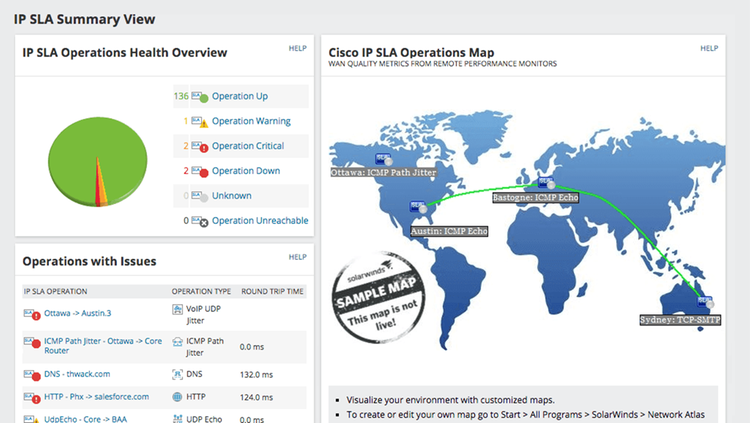Image resolution: width=750 pixels, height=423 pixels.
Task: Click the Ottawa: ICMP Path Jitter map label
Action: click(383, 172)
